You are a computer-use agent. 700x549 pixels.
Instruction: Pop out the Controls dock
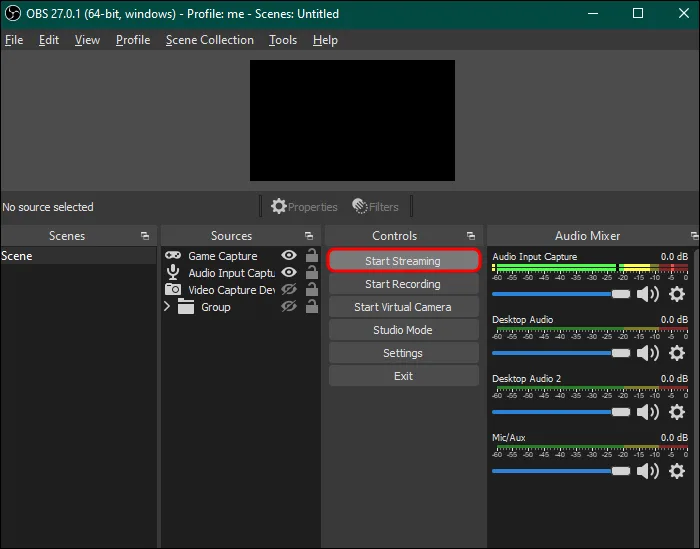point(471,236)
